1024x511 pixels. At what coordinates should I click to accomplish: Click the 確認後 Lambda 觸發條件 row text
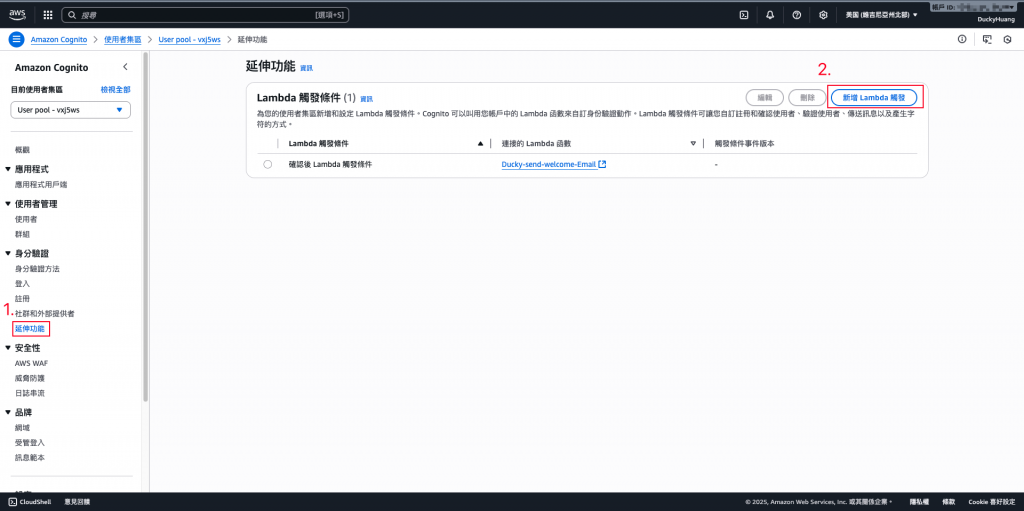click(330, 165)
